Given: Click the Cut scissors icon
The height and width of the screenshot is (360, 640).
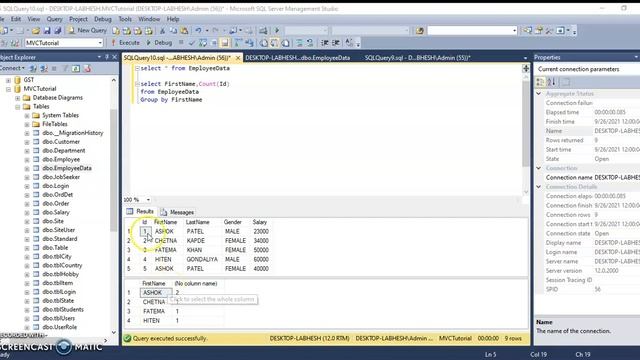Looking at the screenshot, I should (x=162, y=31).
